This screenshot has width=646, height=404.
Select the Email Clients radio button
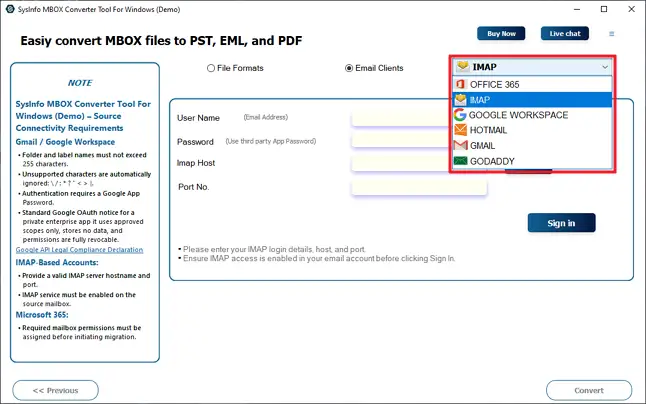coord(349,68)
